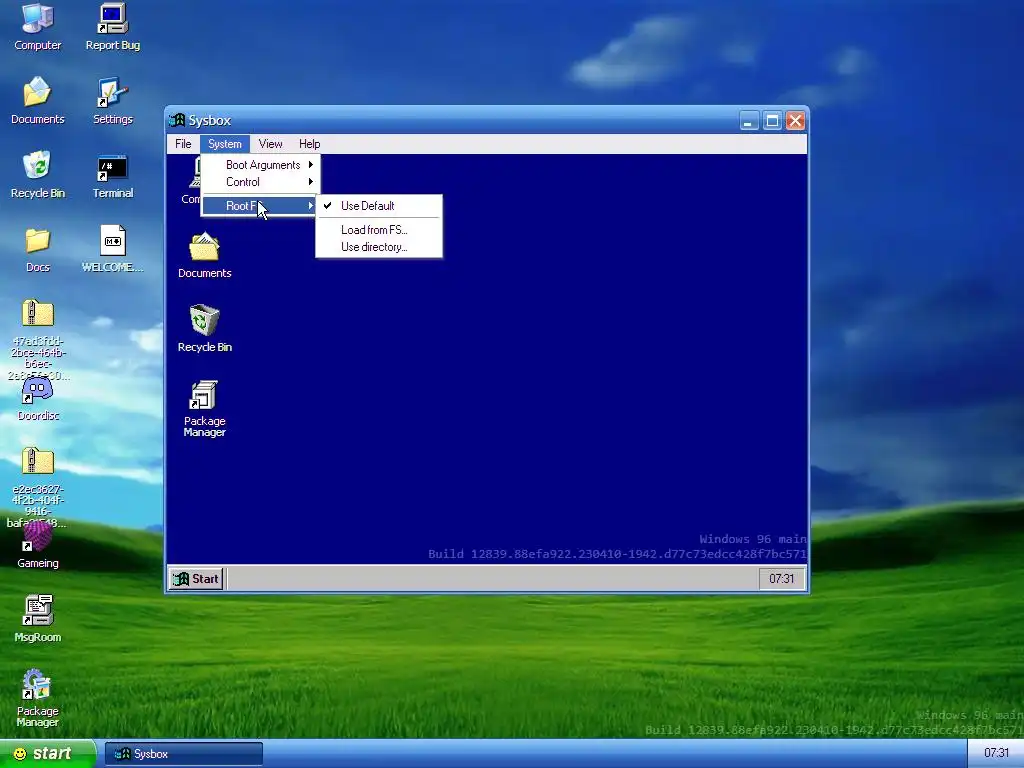Minimize the Sysbox window
1024x768 pixels.
point(749,121)
